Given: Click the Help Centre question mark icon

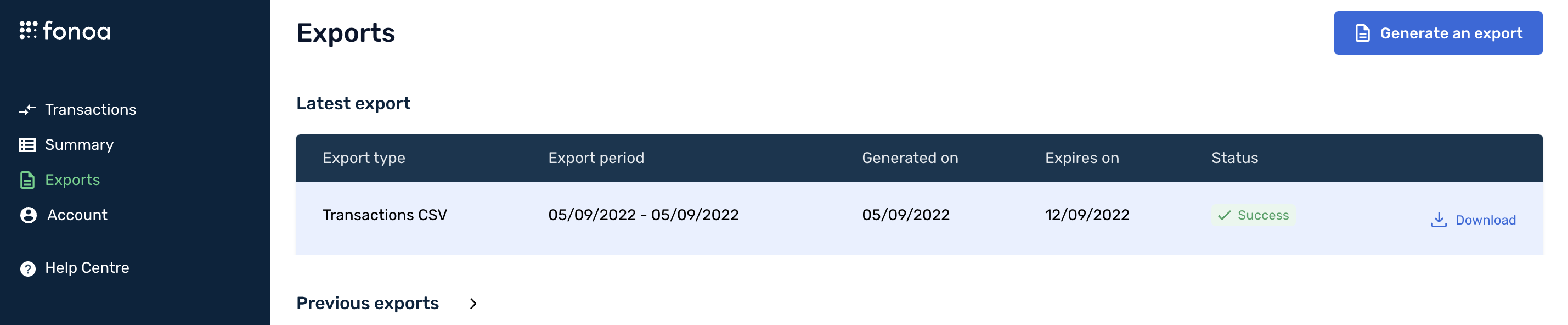Looking at the screenshot, I should [x=28, y=268].
